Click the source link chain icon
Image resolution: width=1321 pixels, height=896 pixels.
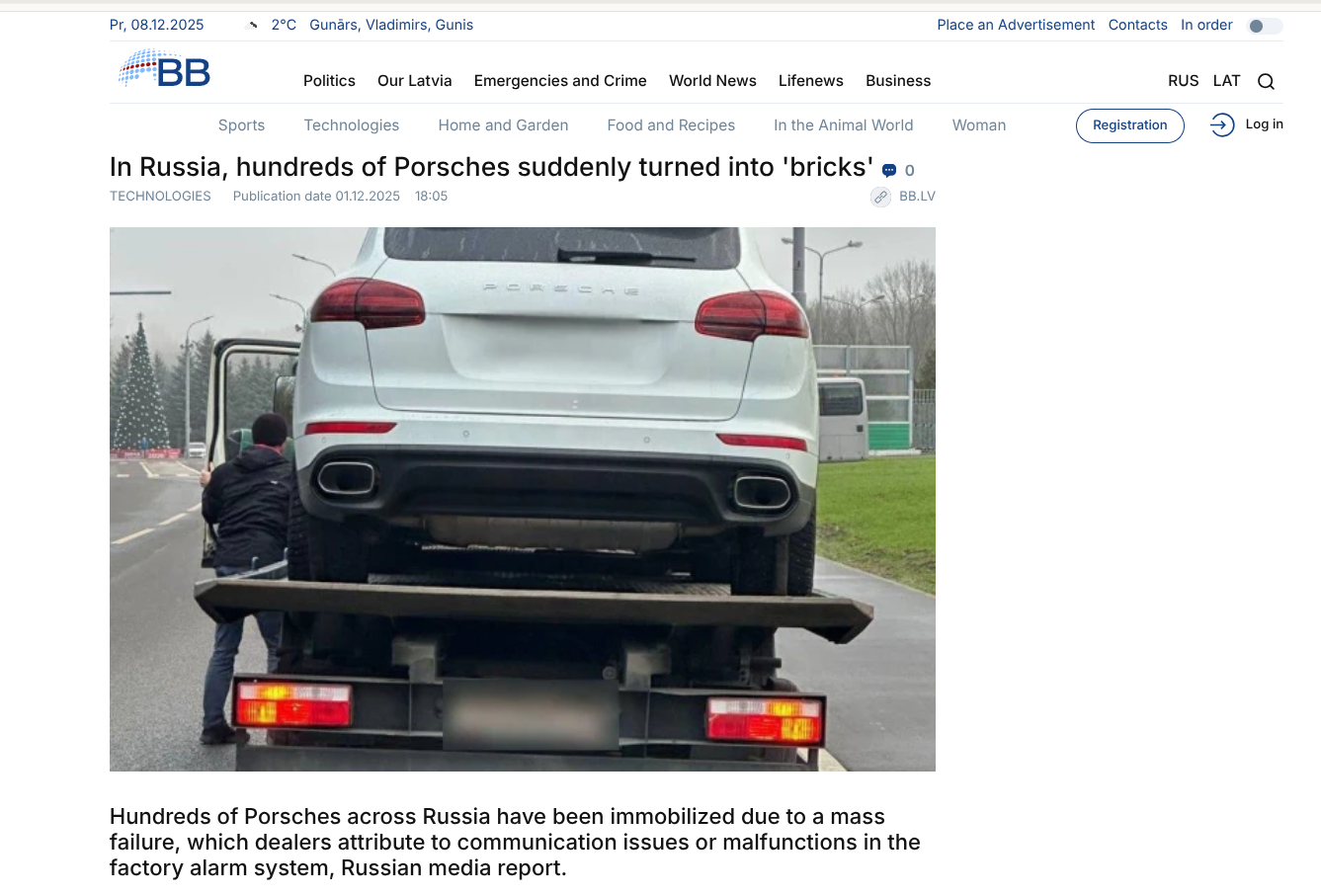(x=880, y=197)
